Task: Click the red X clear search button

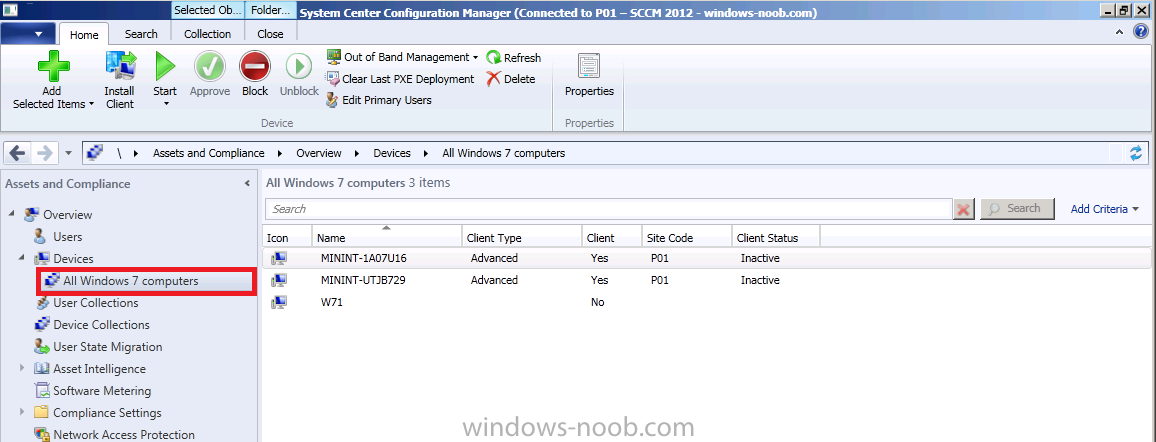Action: click(x=963, y=209)
